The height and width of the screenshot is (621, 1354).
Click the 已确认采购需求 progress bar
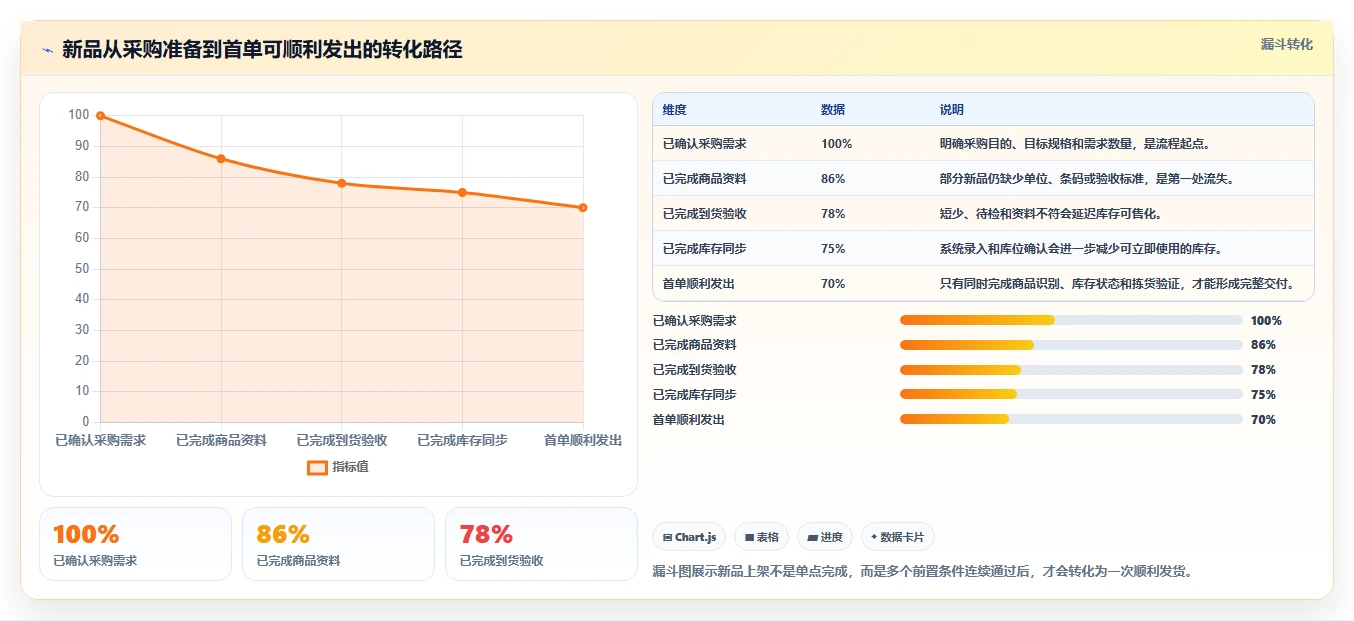(1071, 320)
